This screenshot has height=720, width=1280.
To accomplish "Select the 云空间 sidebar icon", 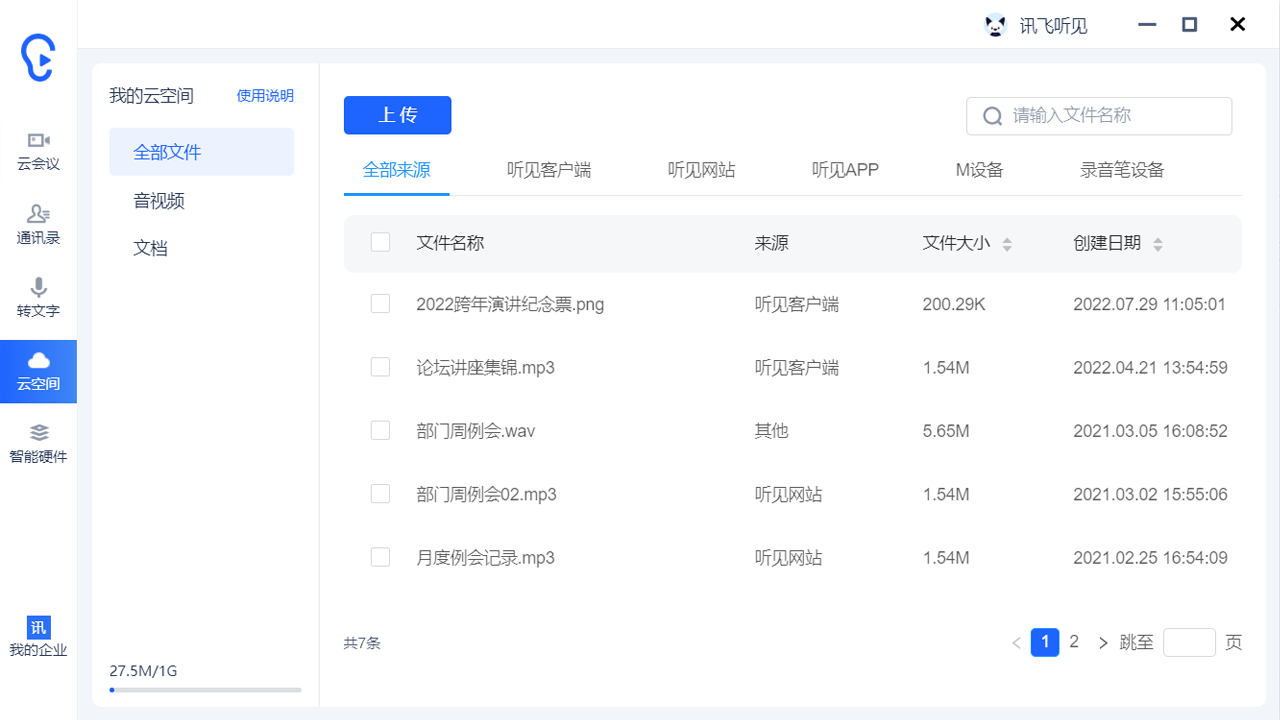I will (38, 371).
